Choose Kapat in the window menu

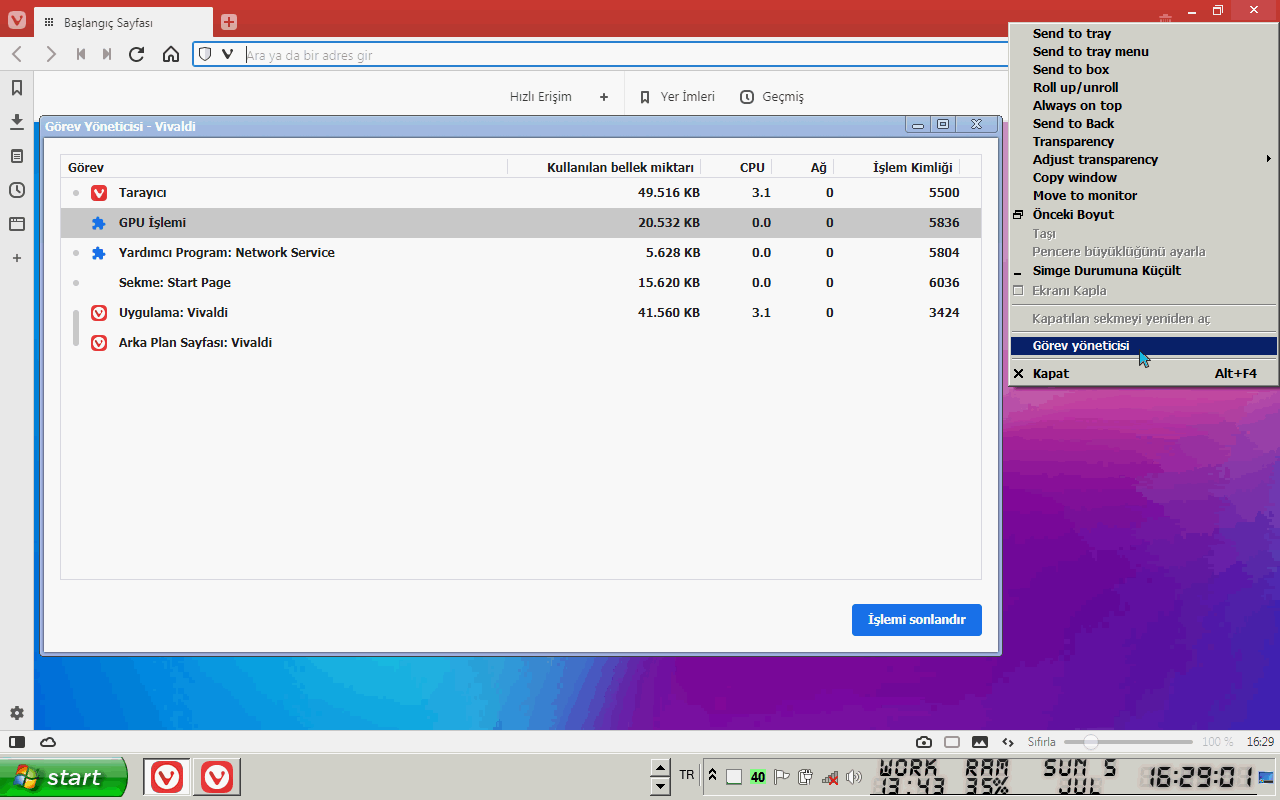click(1143, 374)
